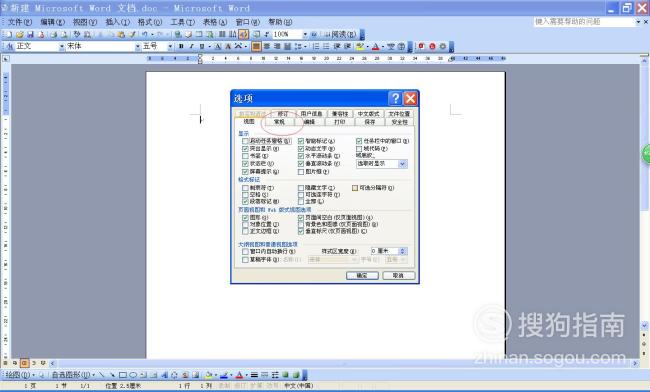Uncheck the 突出显示 checkbox
Screen dimensions: 650x392
(245, 149)
